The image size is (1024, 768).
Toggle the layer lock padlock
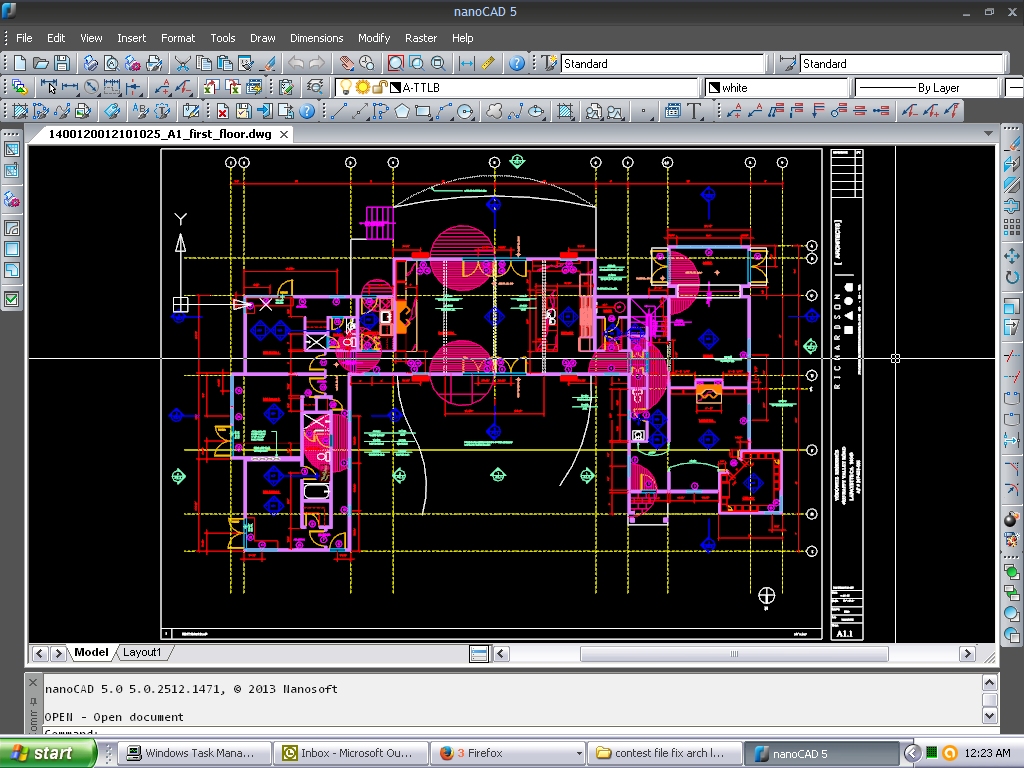(x=379, y=88)
